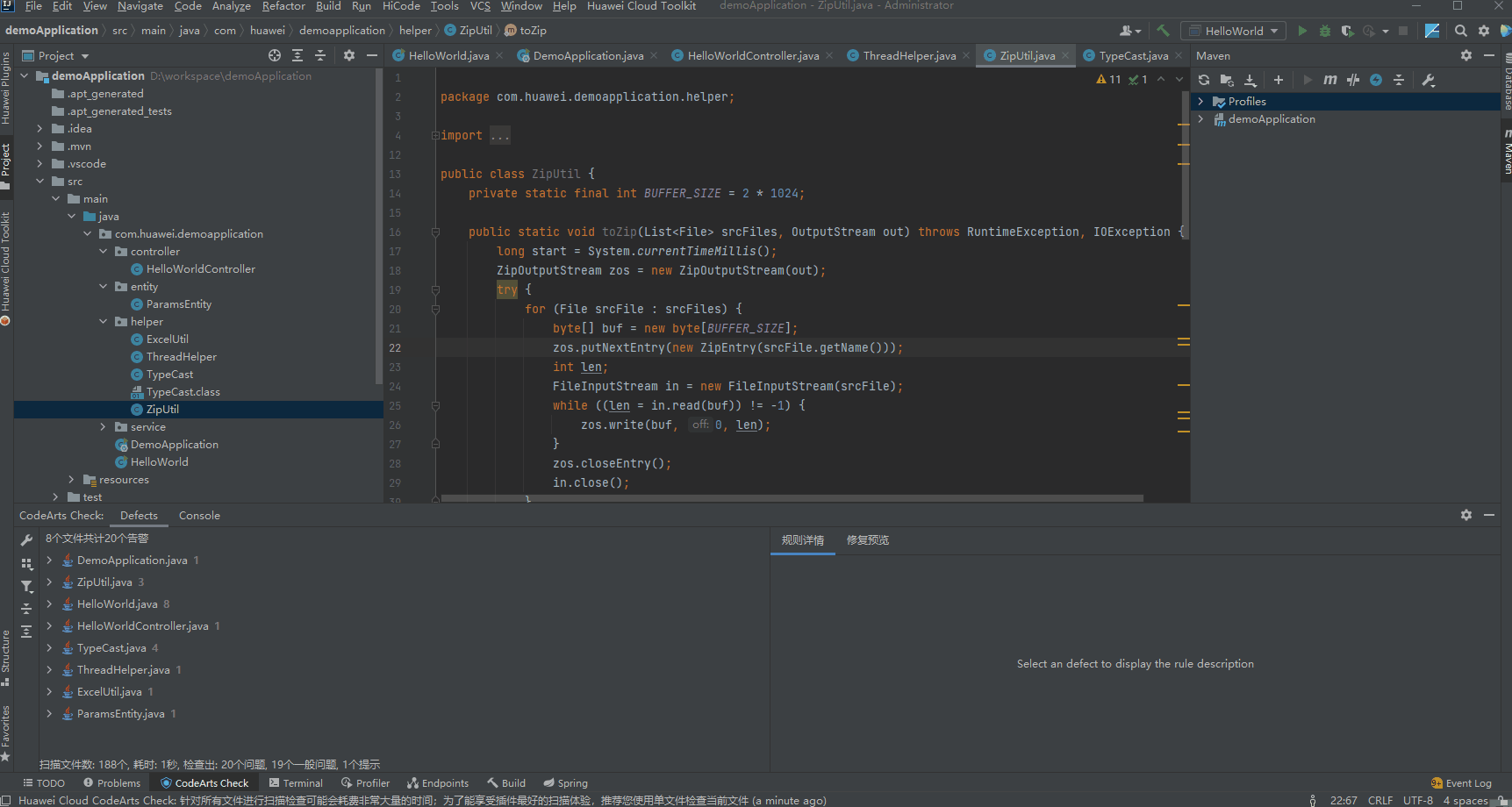1512x807 pixels.
Task: Reload all Maven projects
Action: [x=1204, y=80]
